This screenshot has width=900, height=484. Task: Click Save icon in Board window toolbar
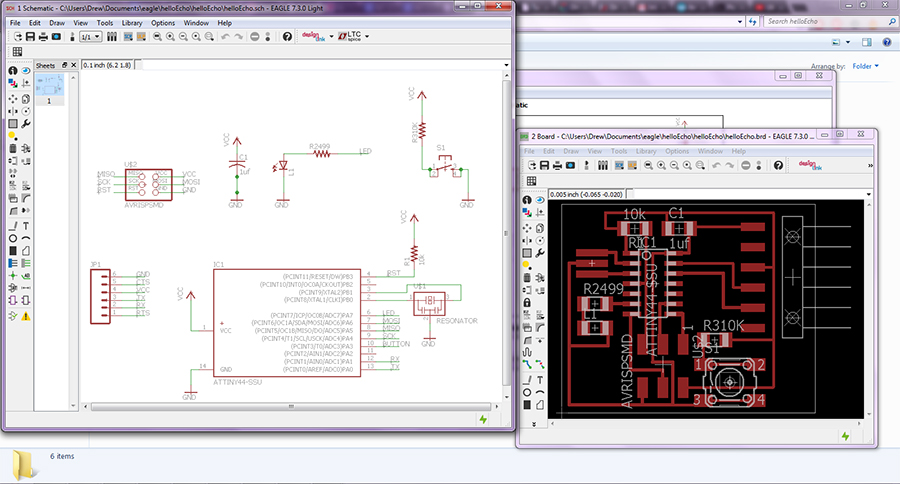(544, 165)
